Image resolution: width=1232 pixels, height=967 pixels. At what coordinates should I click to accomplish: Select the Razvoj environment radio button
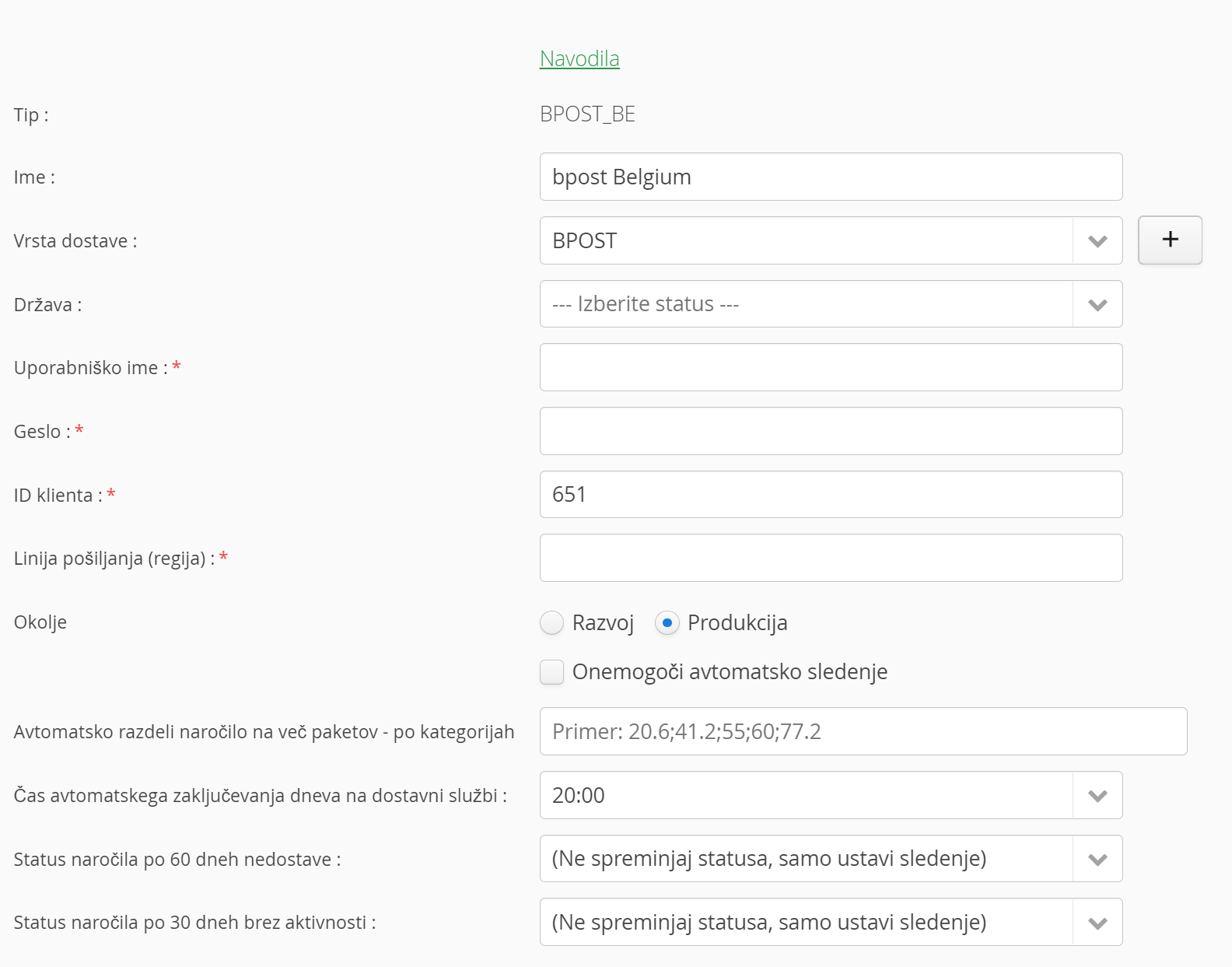coord(552,623)
